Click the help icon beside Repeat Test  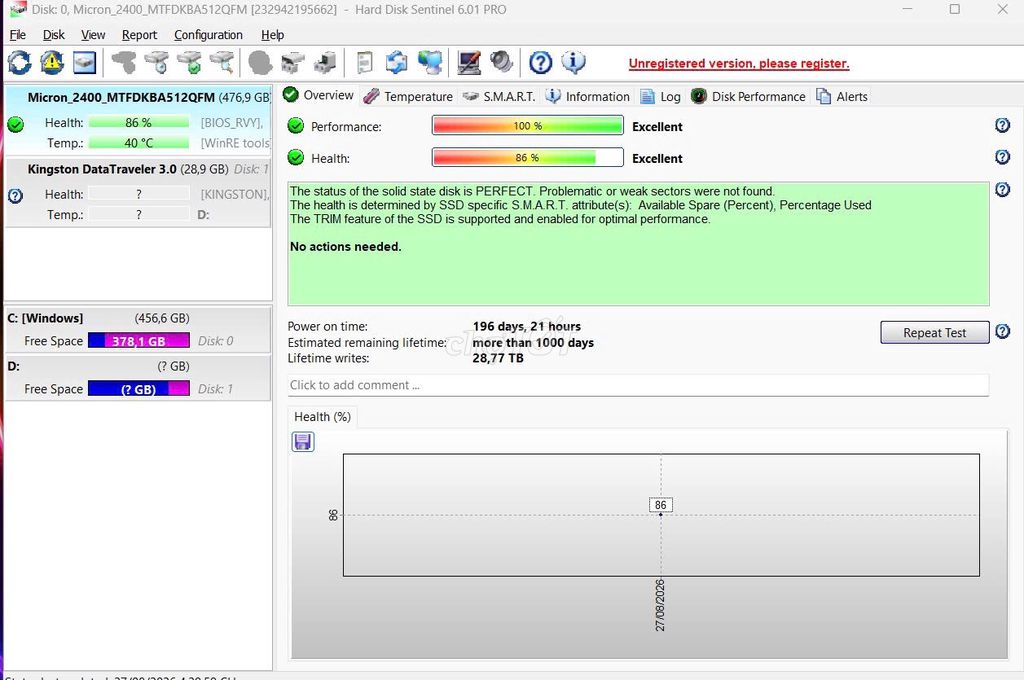click(1002, 331)
